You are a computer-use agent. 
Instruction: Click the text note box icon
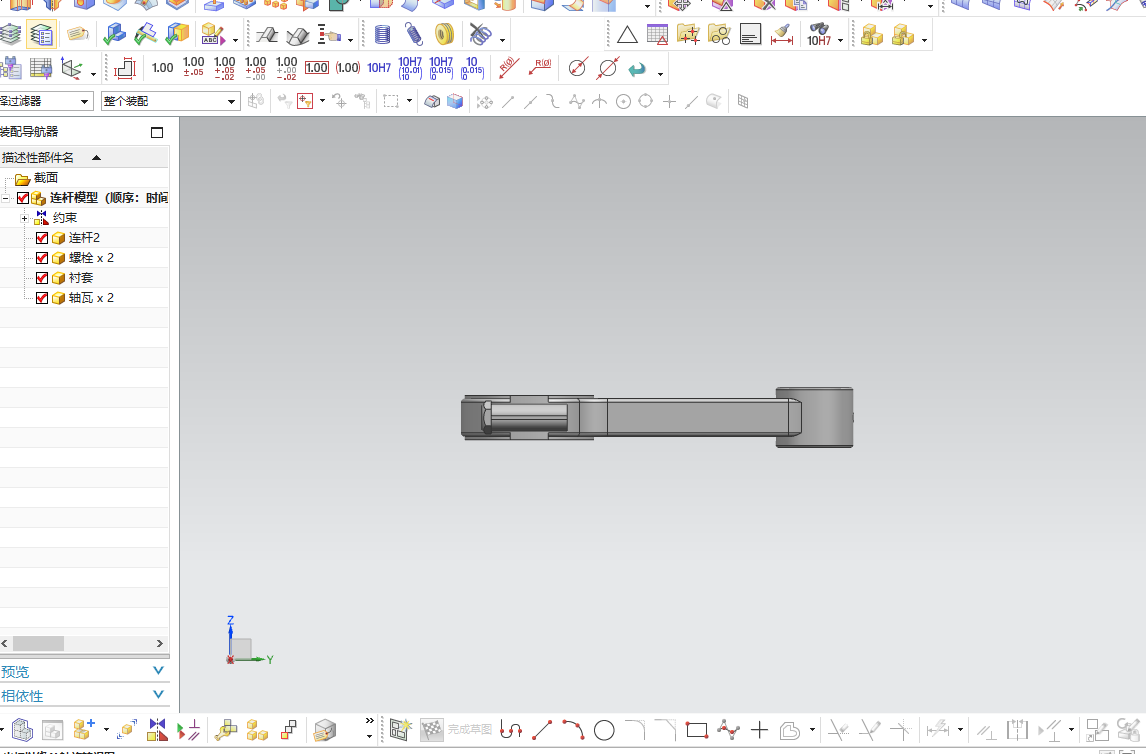tap(751, 34)
